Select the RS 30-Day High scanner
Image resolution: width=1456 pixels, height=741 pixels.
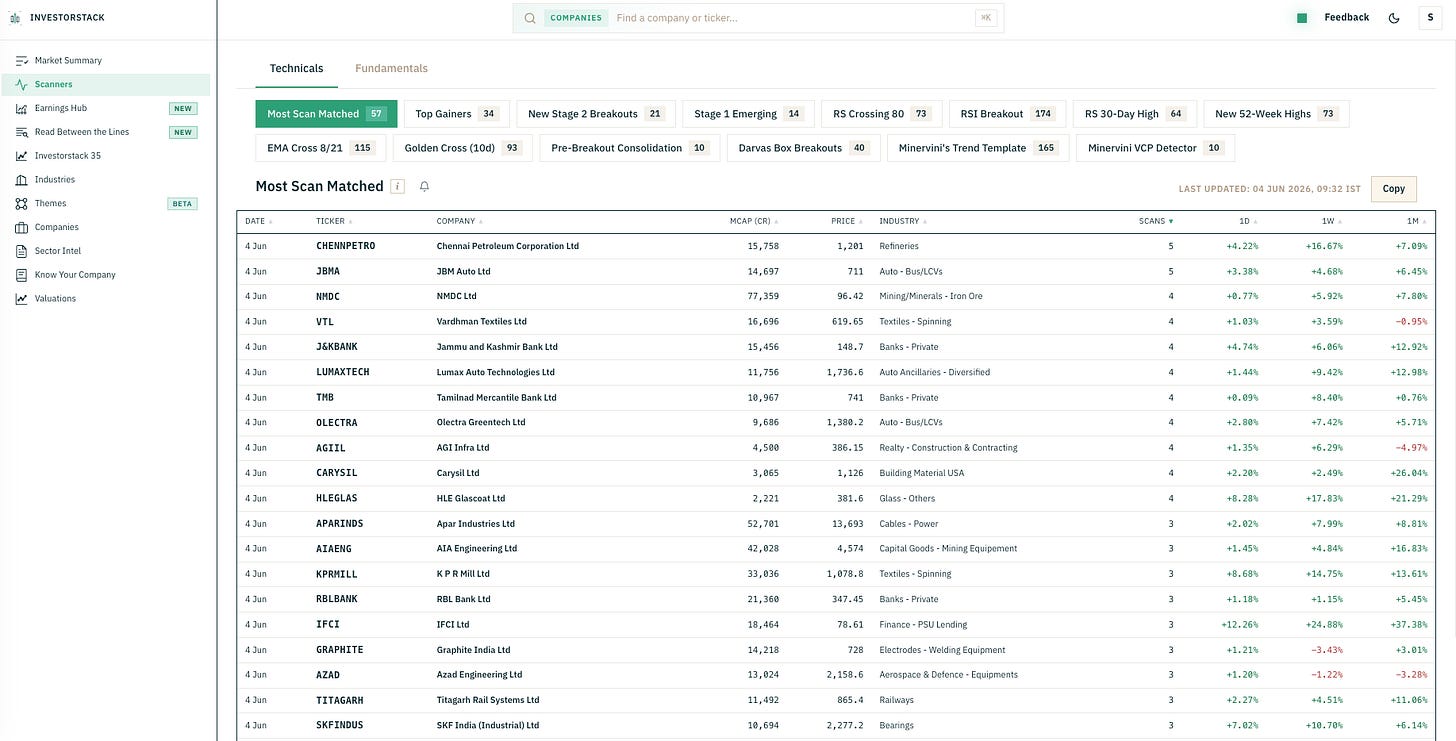tap(1135, 114)
